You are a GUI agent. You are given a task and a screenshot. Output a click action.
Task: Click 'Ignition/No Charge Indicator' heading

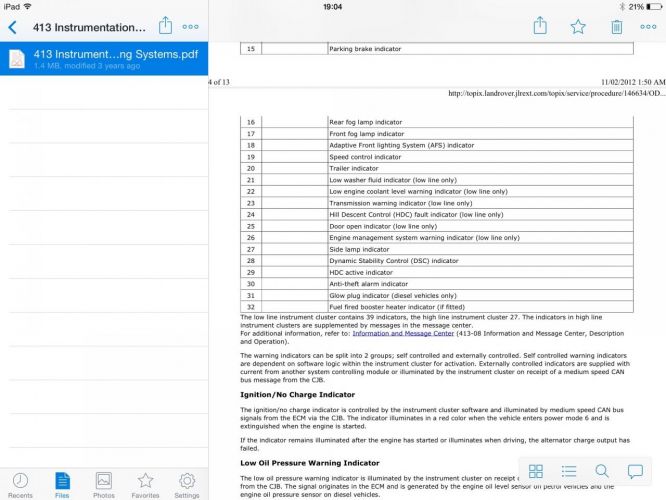click(297, 395)
